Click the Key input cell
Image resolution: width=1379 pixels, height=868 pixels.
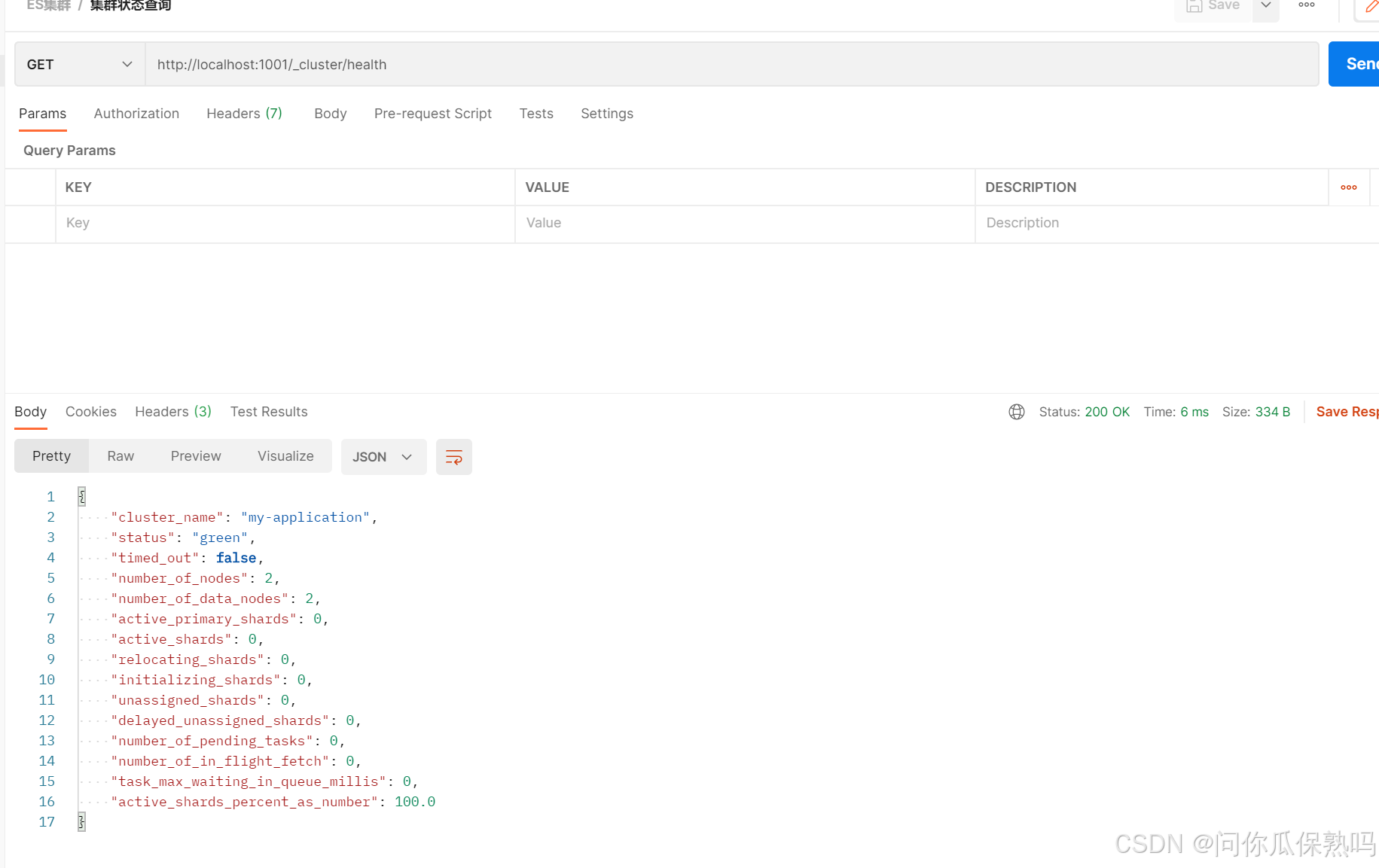[x=285, y=224]
